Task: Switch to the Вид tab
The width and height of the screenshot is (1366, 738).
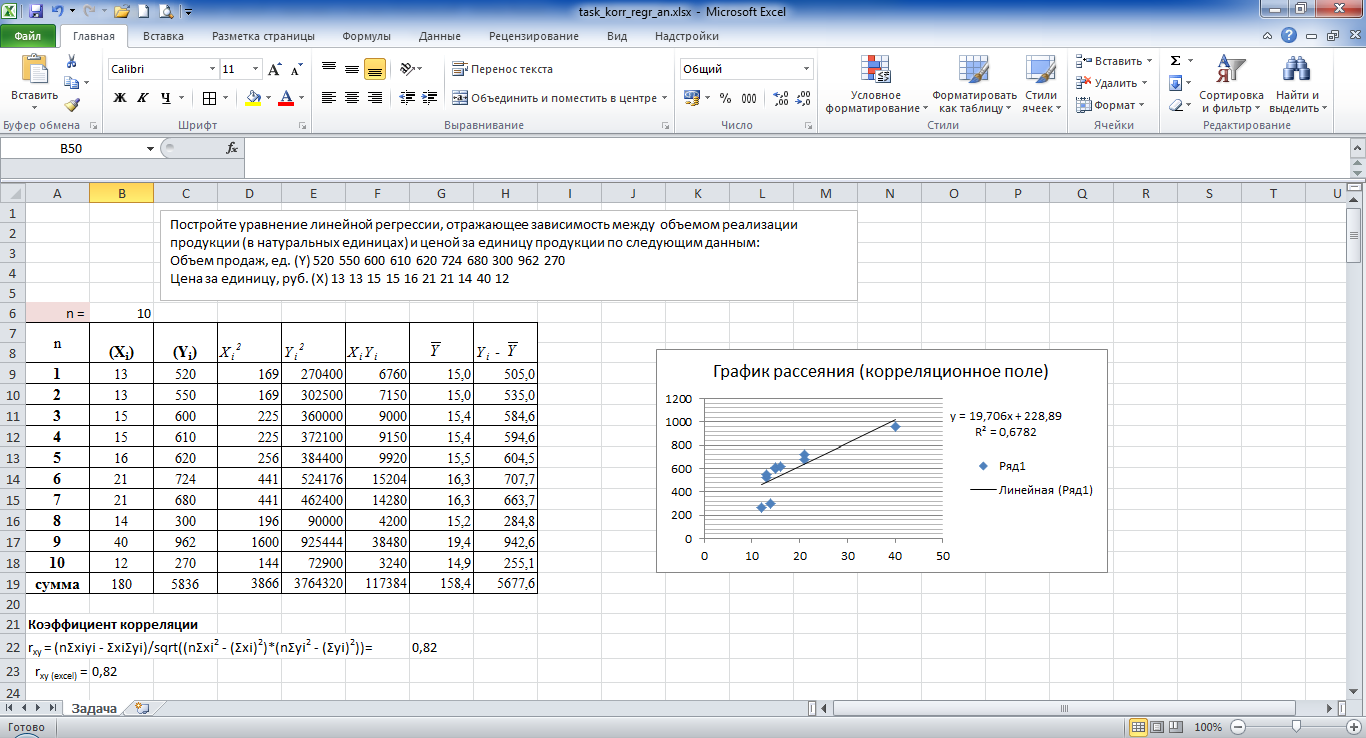Action: pyautogui.click(x=617, y=36)
